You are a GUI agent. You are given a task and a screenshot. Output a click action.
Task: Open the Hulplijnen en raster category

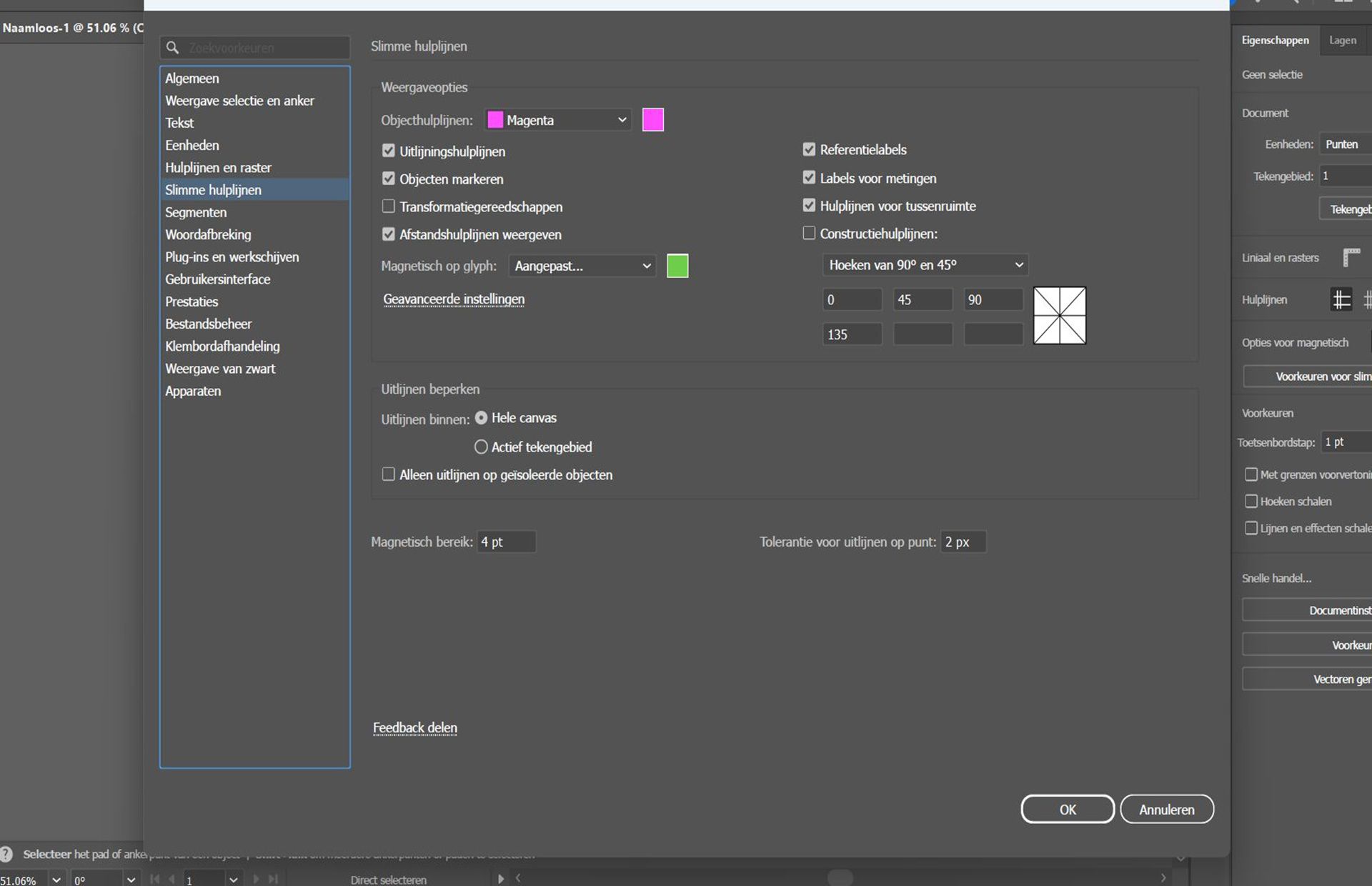pyautogui.click(x=218, y=168)
